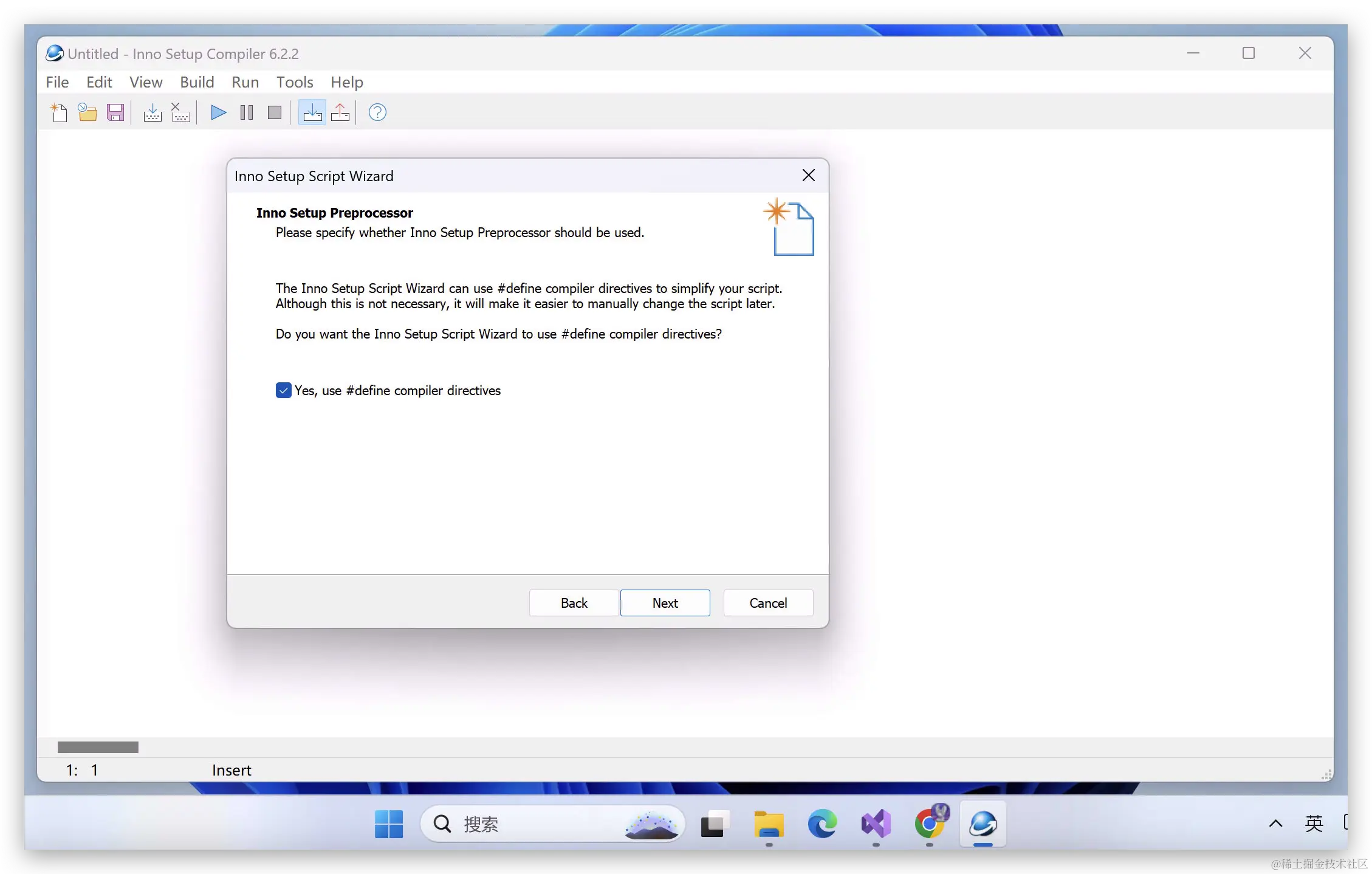Open the View menu

tap(146, 82)
